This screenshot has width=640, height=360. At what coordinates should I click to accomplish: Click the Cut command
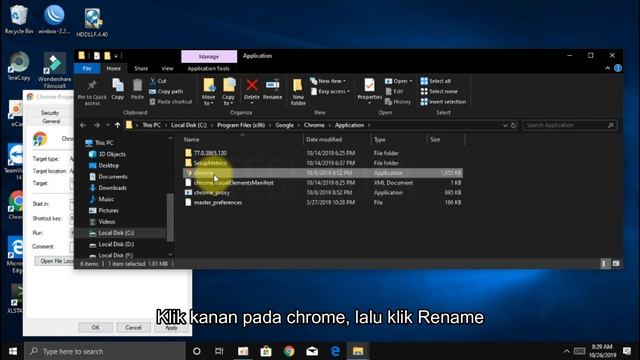158,81
